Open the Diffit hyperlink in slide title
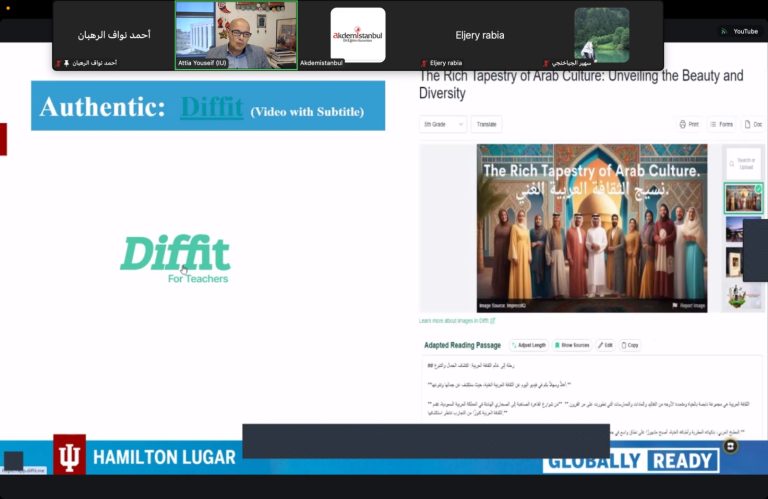The image size is (768, 499). click(212, 107)
